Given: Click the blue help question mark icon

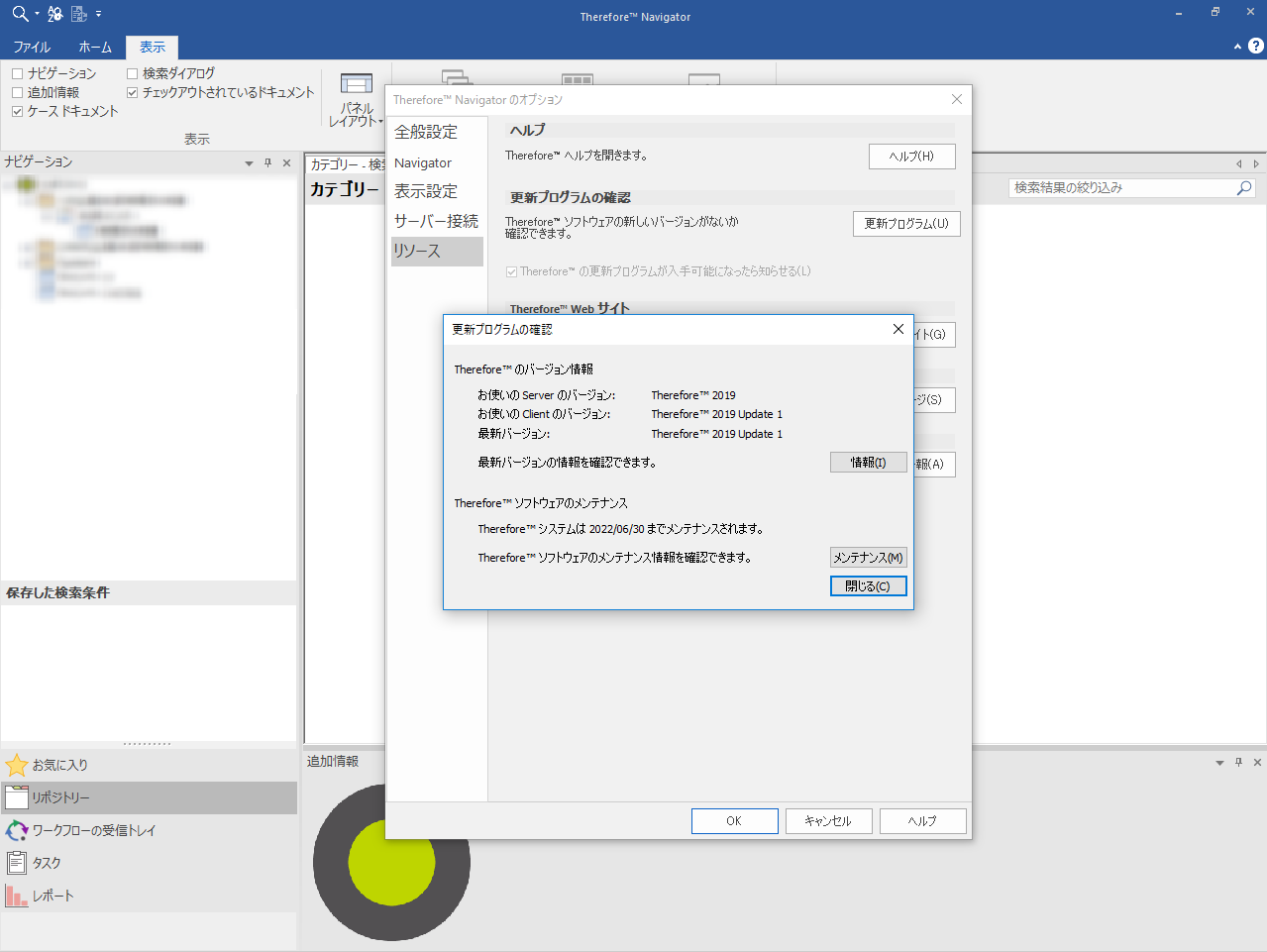Looking at the screenshot, I should [x=1256, y=46].
